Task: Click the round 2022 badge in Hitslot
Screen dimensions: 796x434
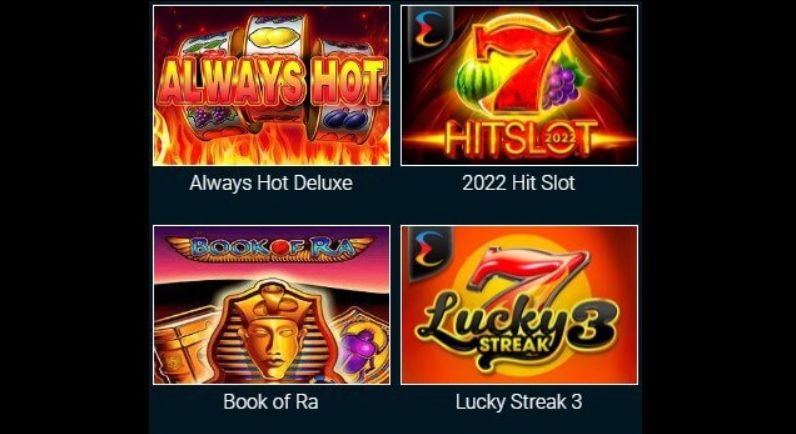Action: click(x=561, y=138)
